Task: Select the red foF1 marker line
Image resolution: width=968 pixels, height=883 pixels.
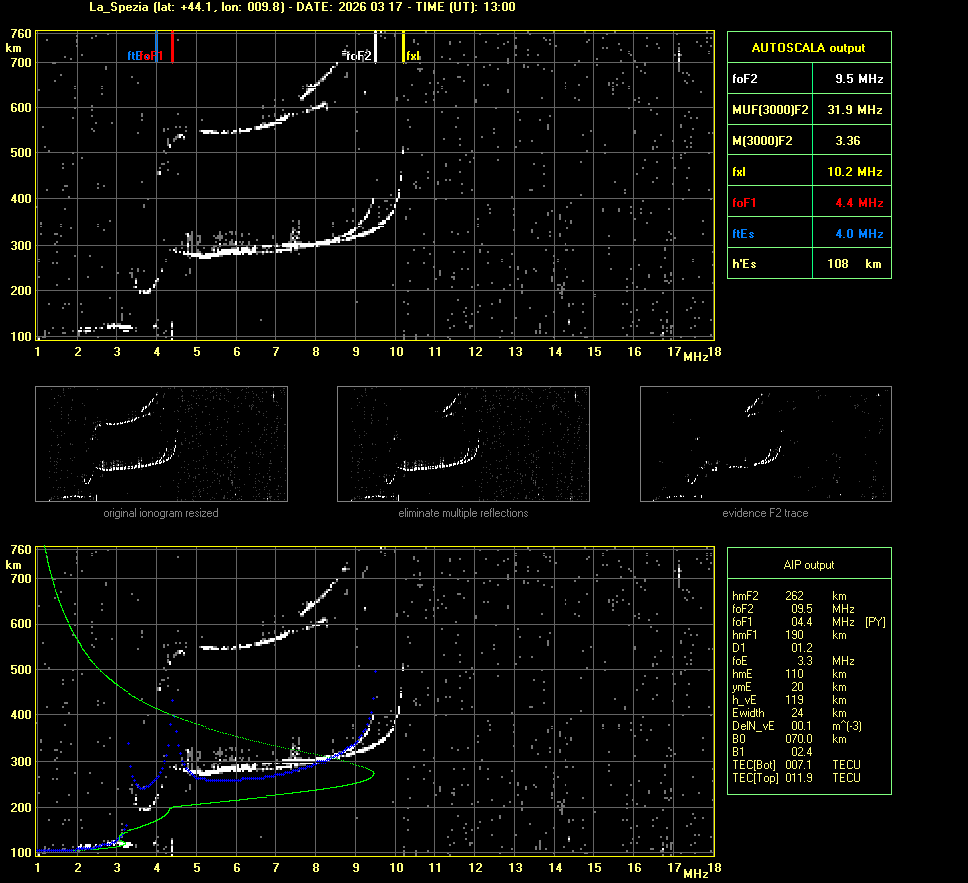Action: click(x=173, y=47)
